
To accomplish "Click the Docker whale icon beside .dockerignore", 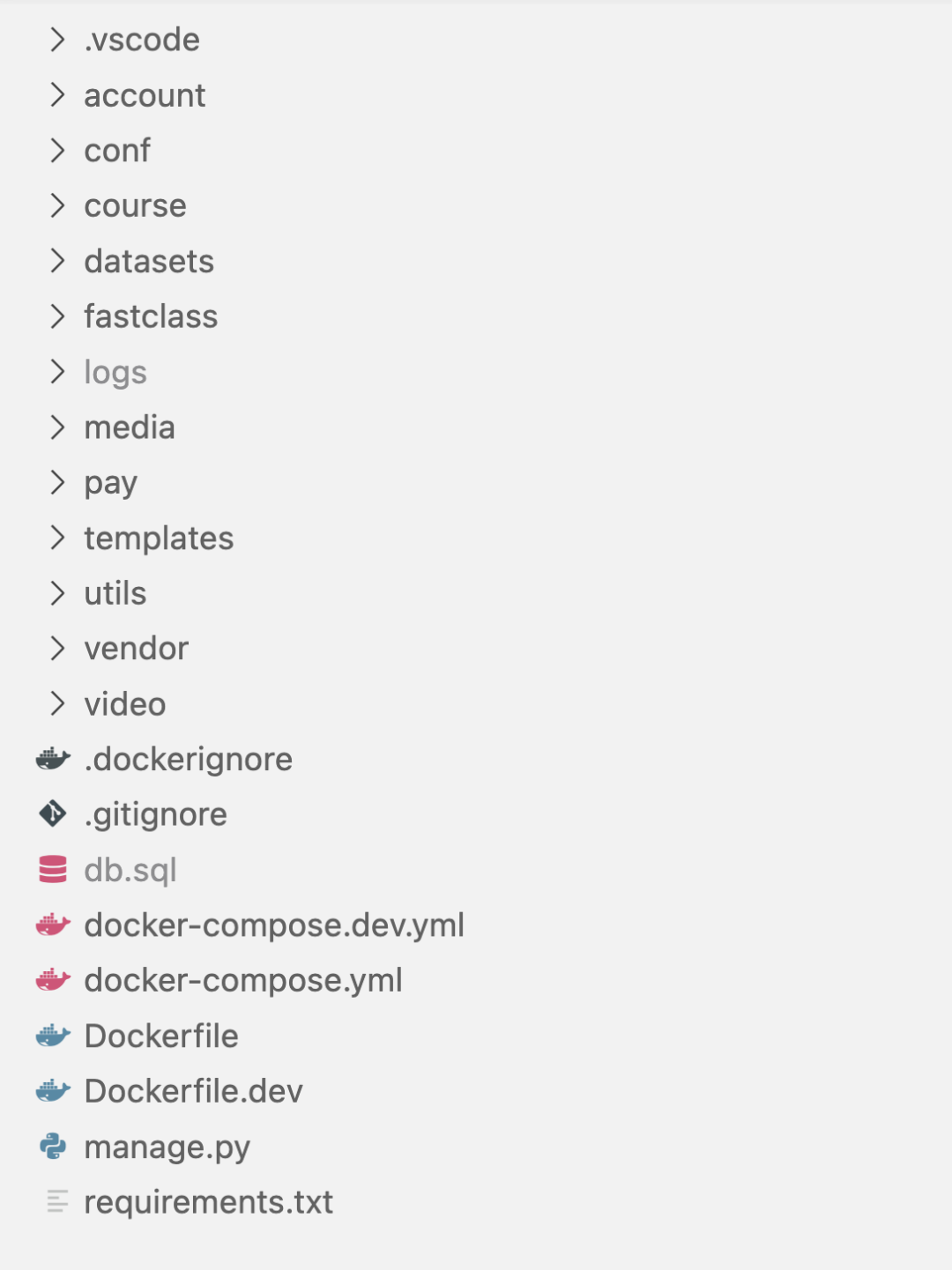I will point(53,759).
